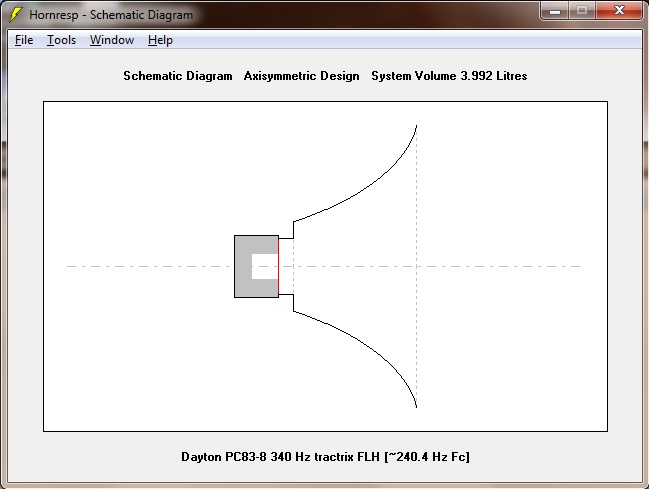Click the Hornresp lightning bolt title icon

pos(16,14)
